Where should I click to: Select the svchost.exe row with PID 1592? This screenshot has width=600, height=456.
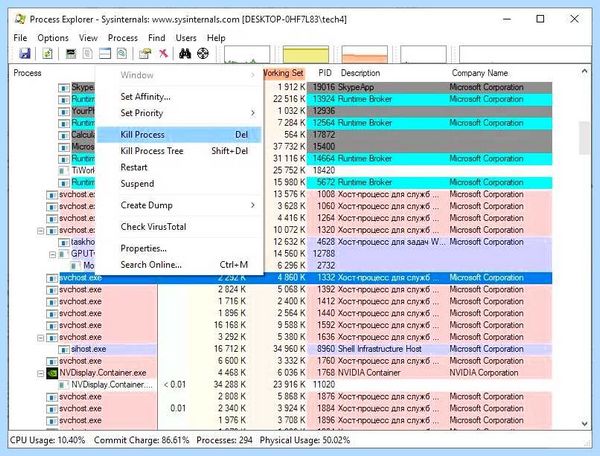[x=299, y=325]
